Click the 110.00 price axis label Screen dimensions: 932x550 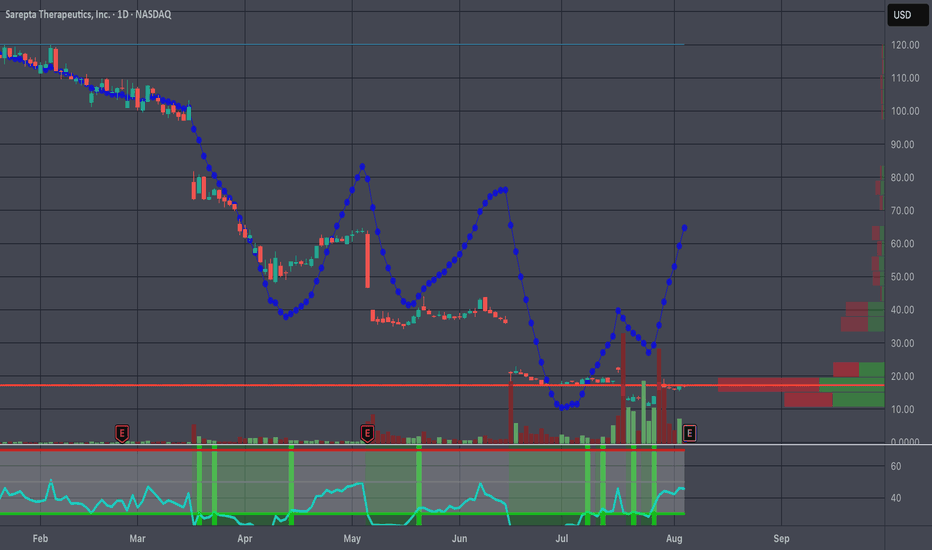click(905, 78)
